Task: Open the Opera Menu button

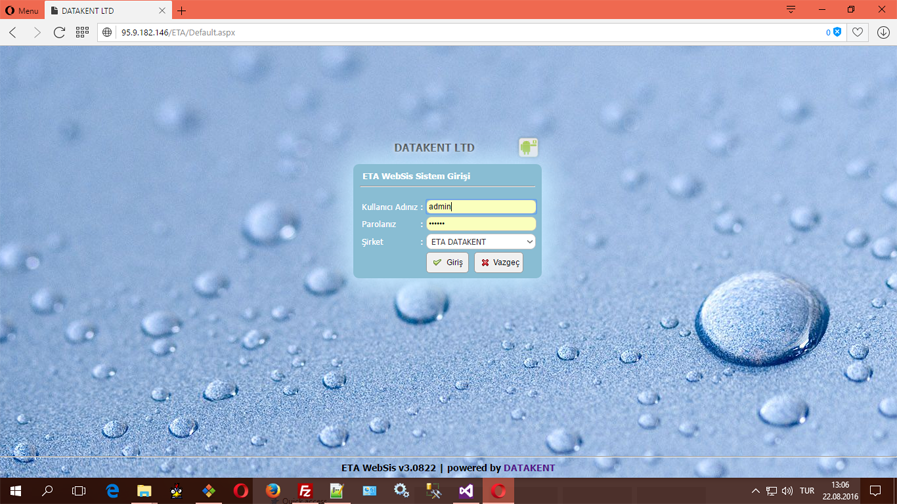Action: click(22, 10)
